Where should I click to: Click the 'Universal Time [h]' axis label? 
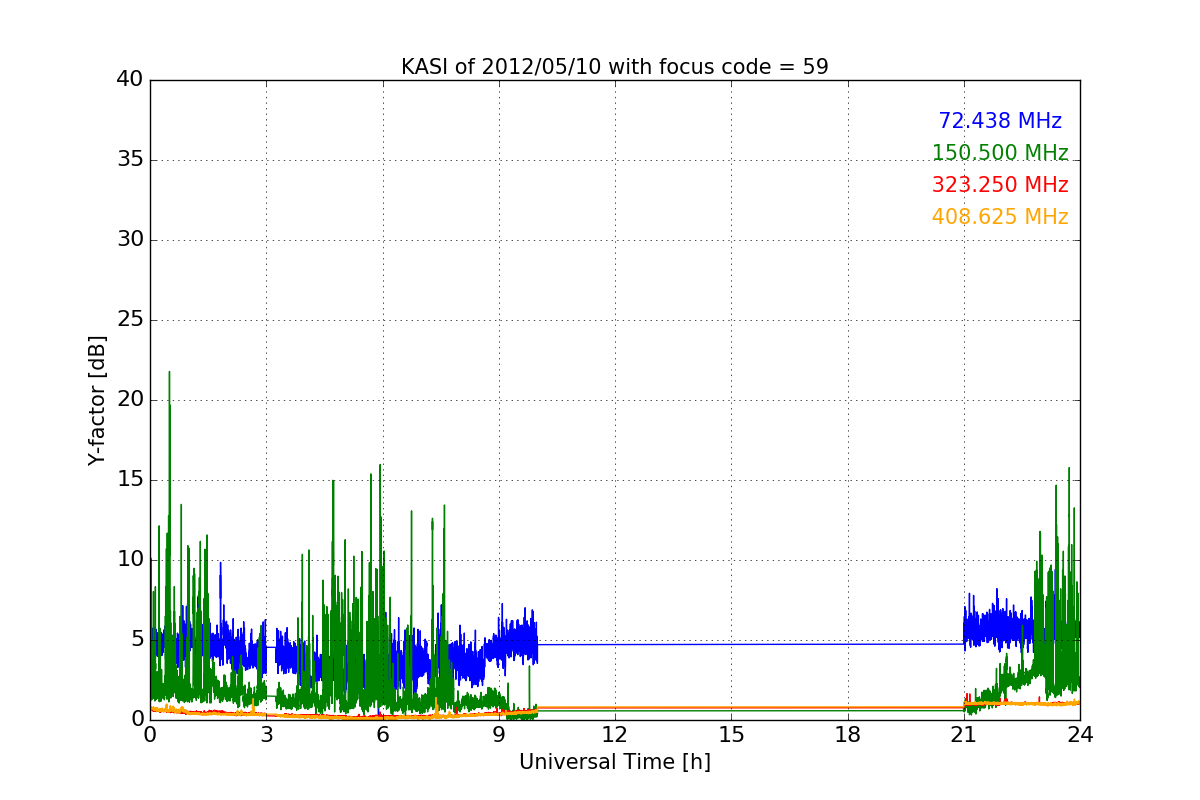[614, 762]
